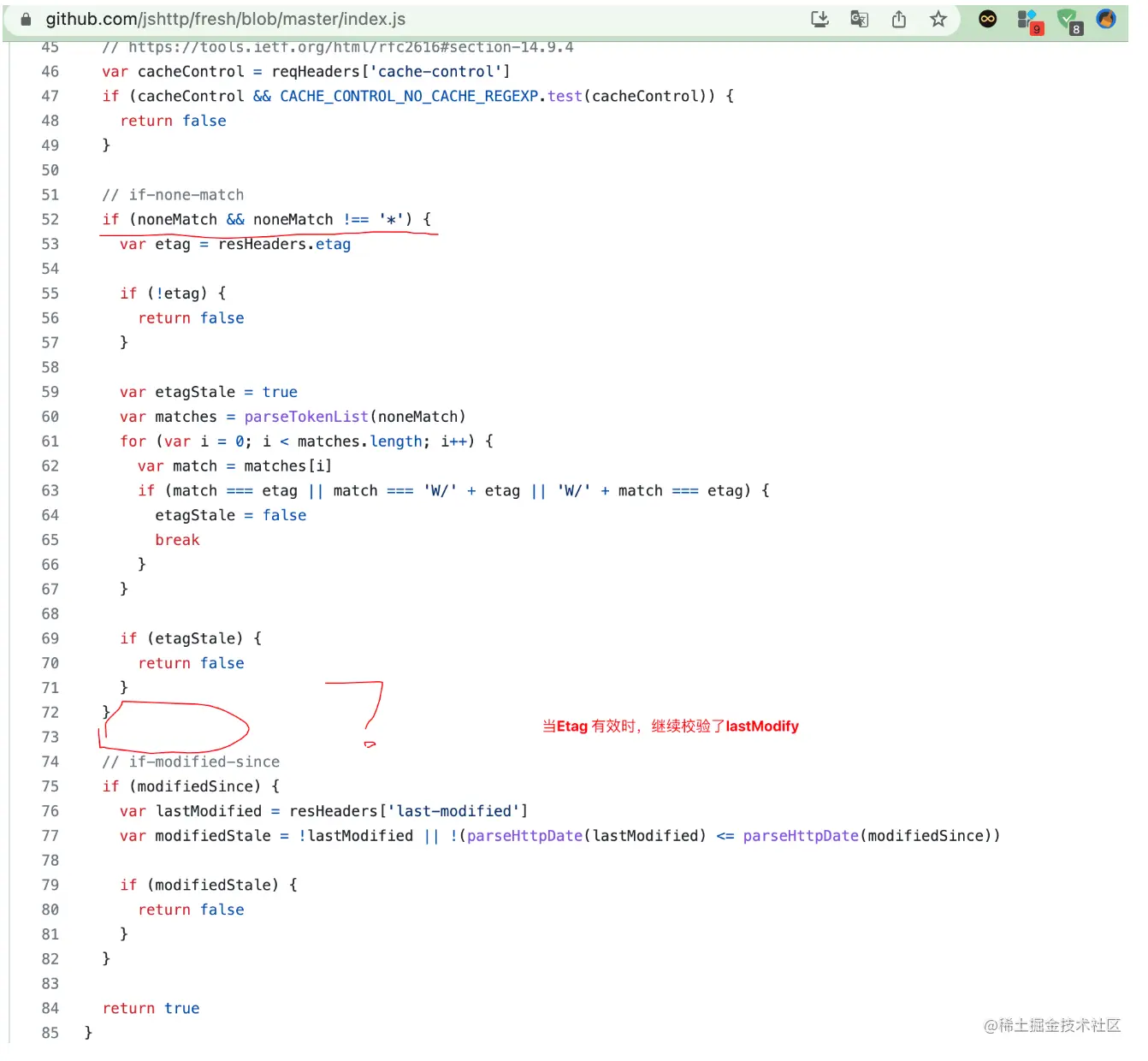
Task: Open the infinity-symbol browser extension
Action: [987, 19]
